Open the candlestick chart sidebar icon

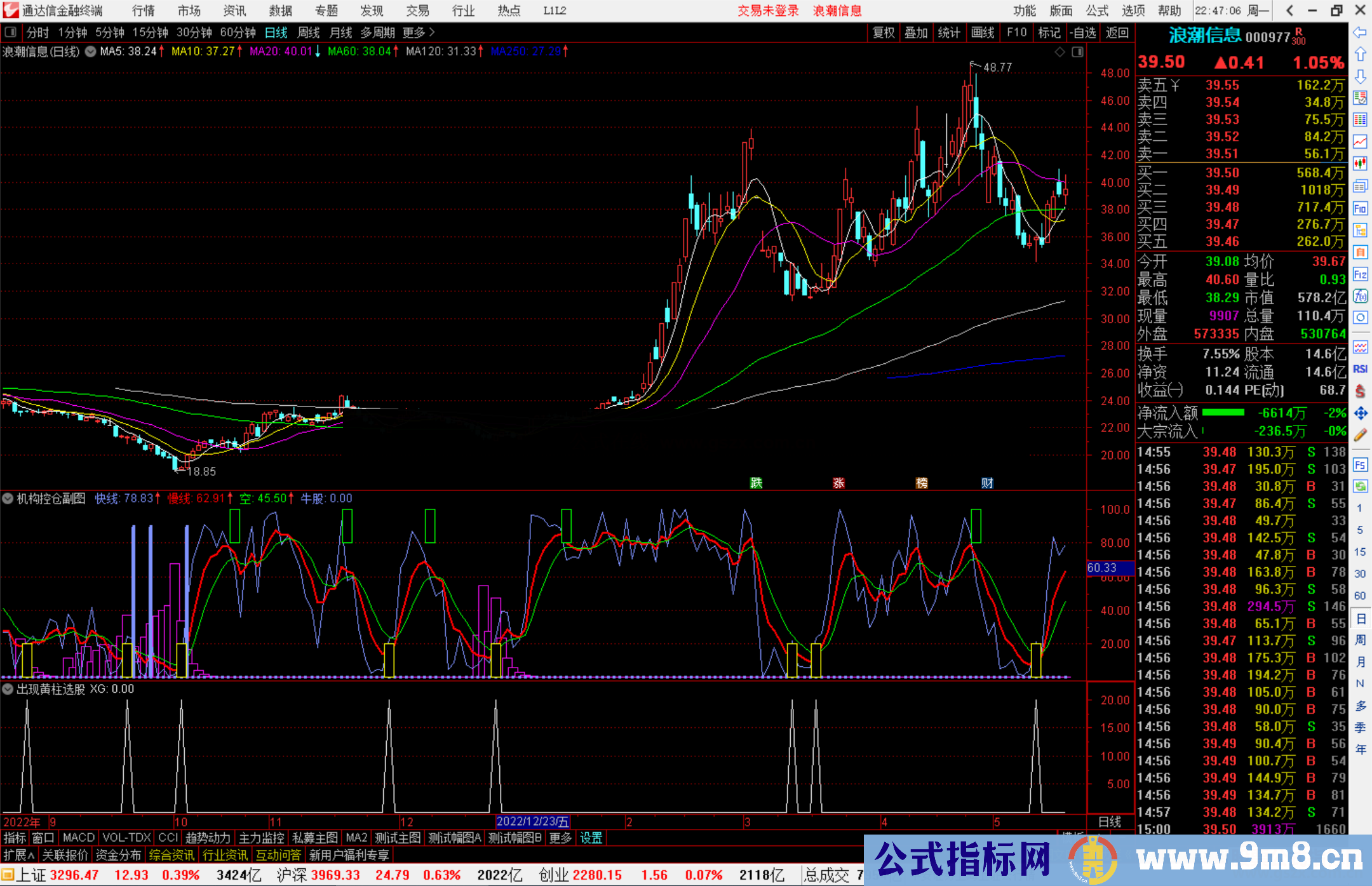click(1360, 163)
